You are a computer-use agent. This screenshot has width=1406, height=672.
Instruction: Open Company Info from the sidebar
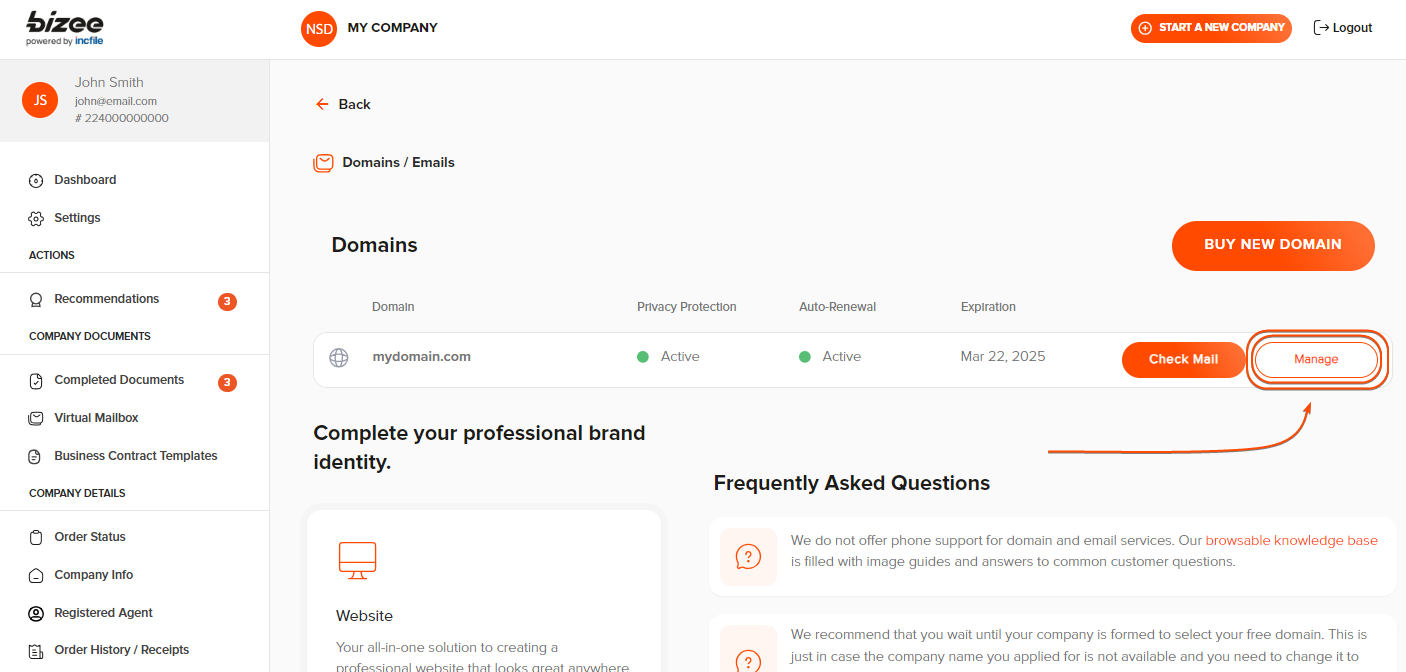pos(93,575)
